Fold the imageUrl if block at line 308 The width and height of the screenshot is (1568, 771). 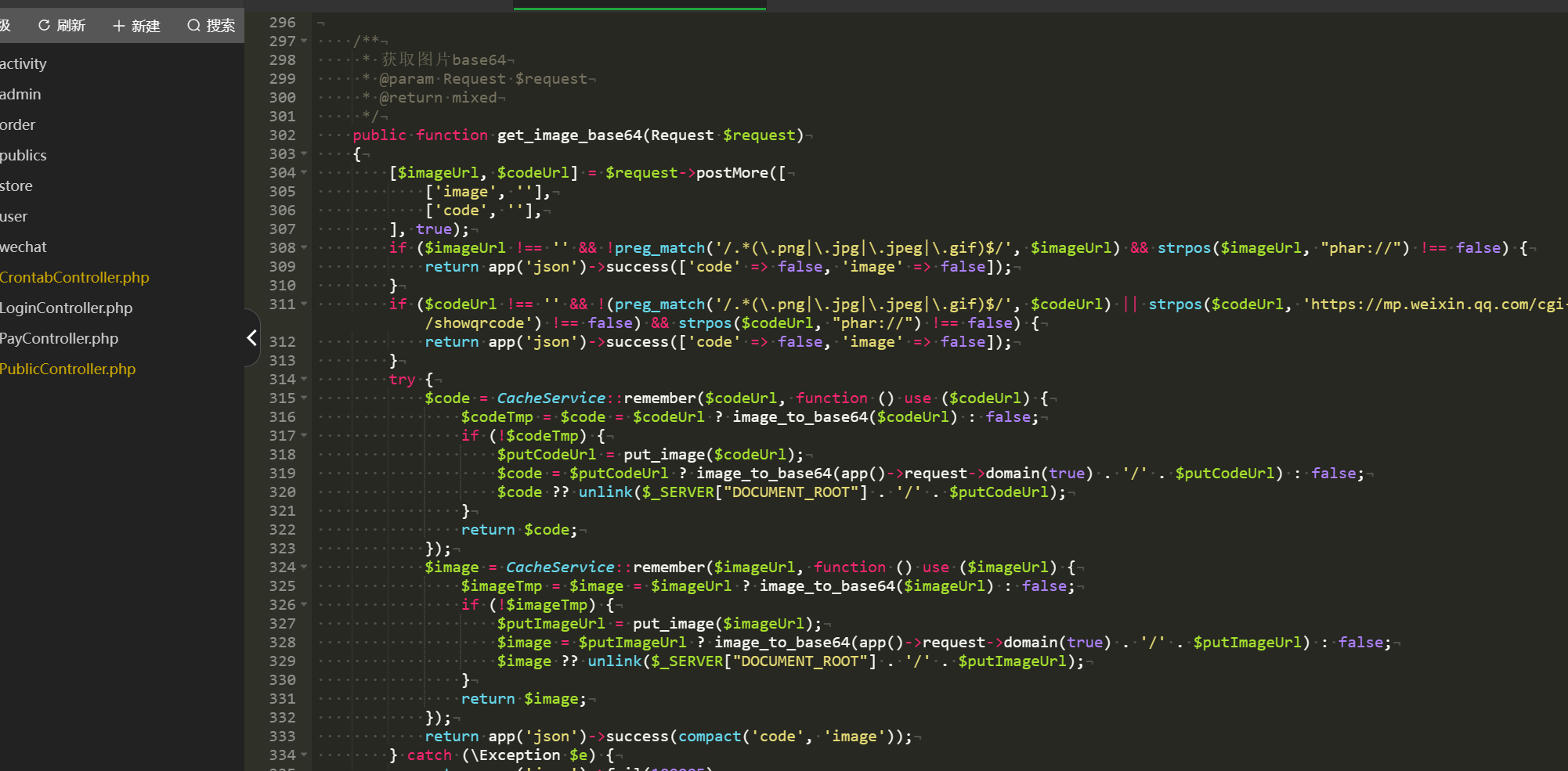click(304, 247)
